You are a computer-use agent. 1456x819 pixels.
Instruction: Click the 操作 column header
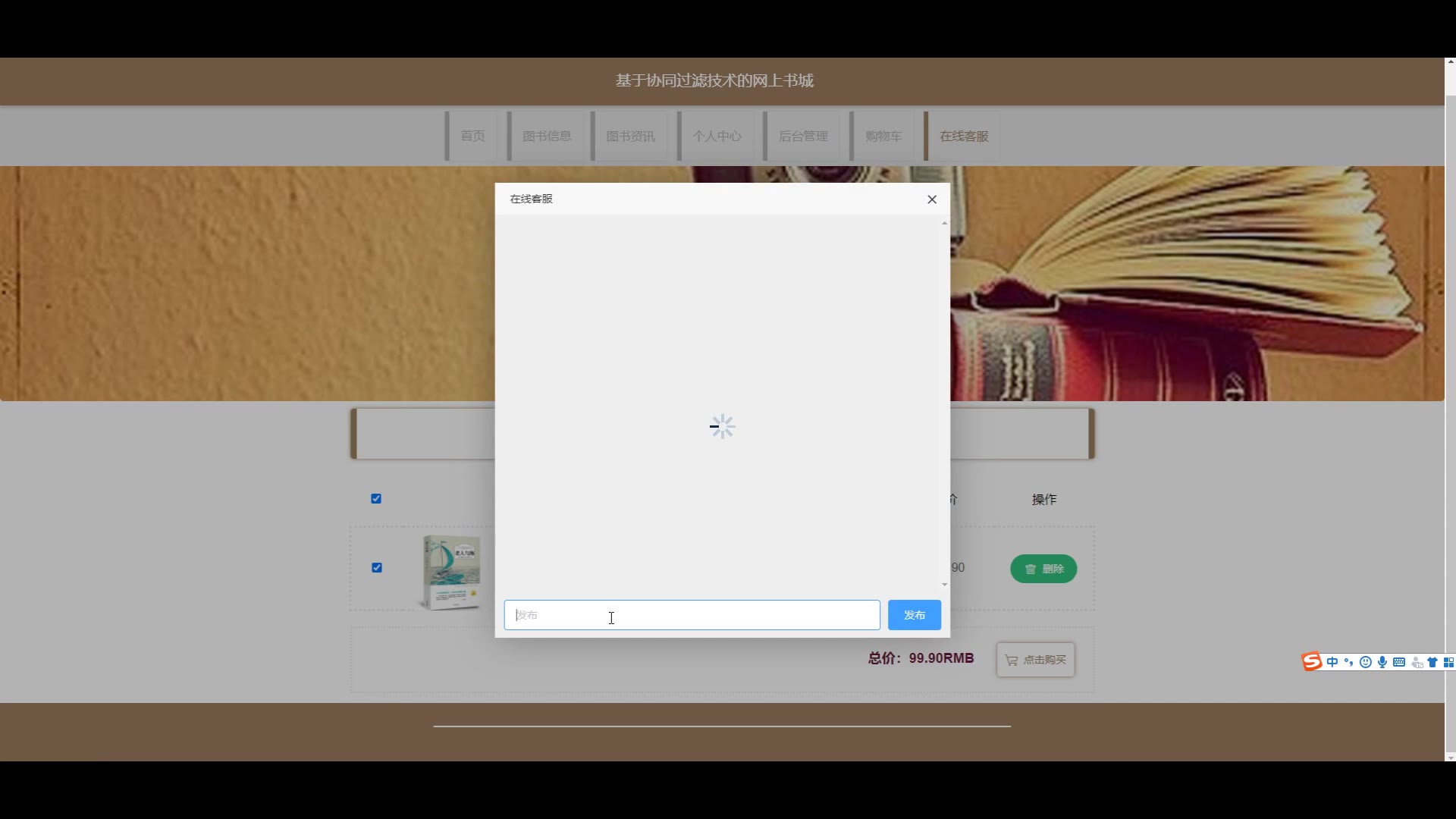tap(1043, 499)
